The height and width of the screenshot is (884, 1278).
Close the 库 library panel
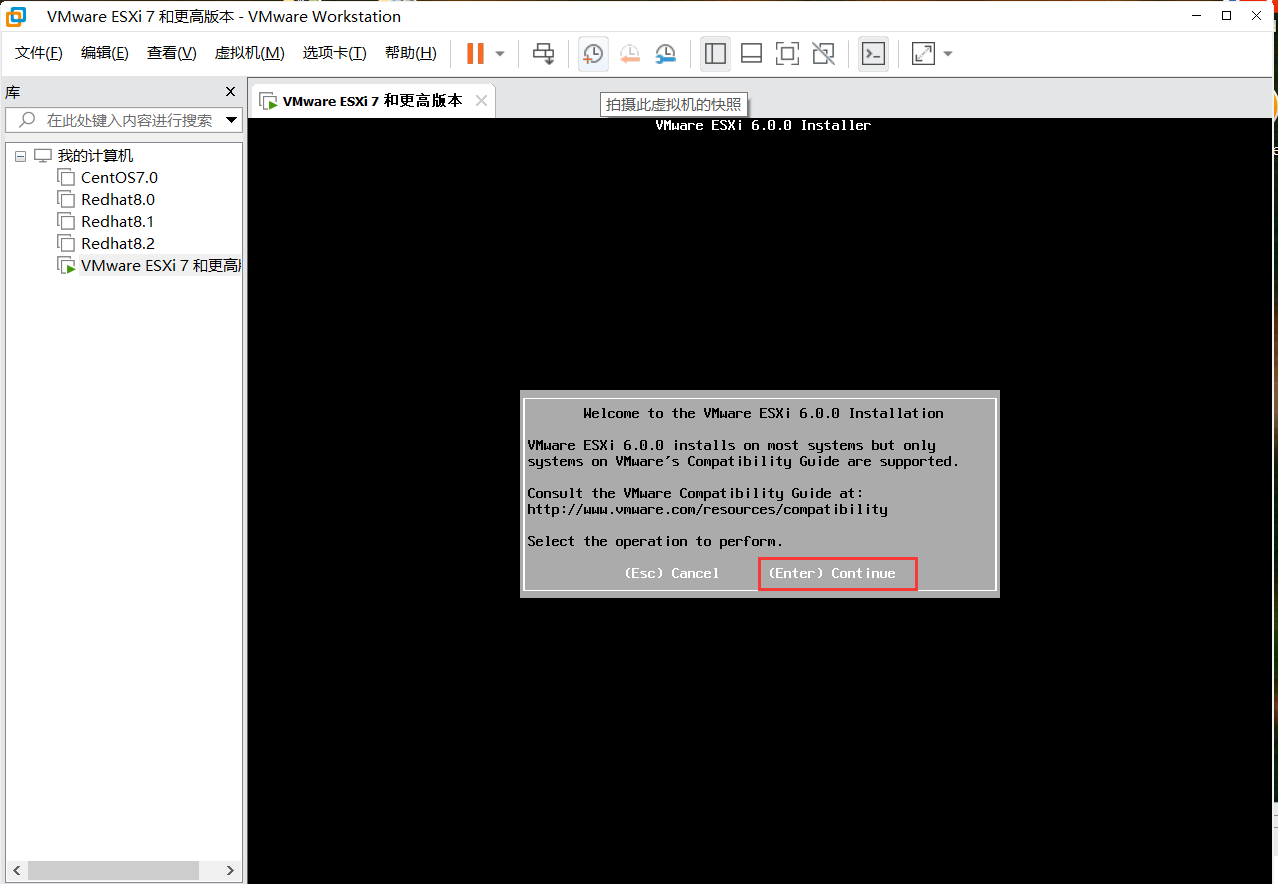(230, 92)
